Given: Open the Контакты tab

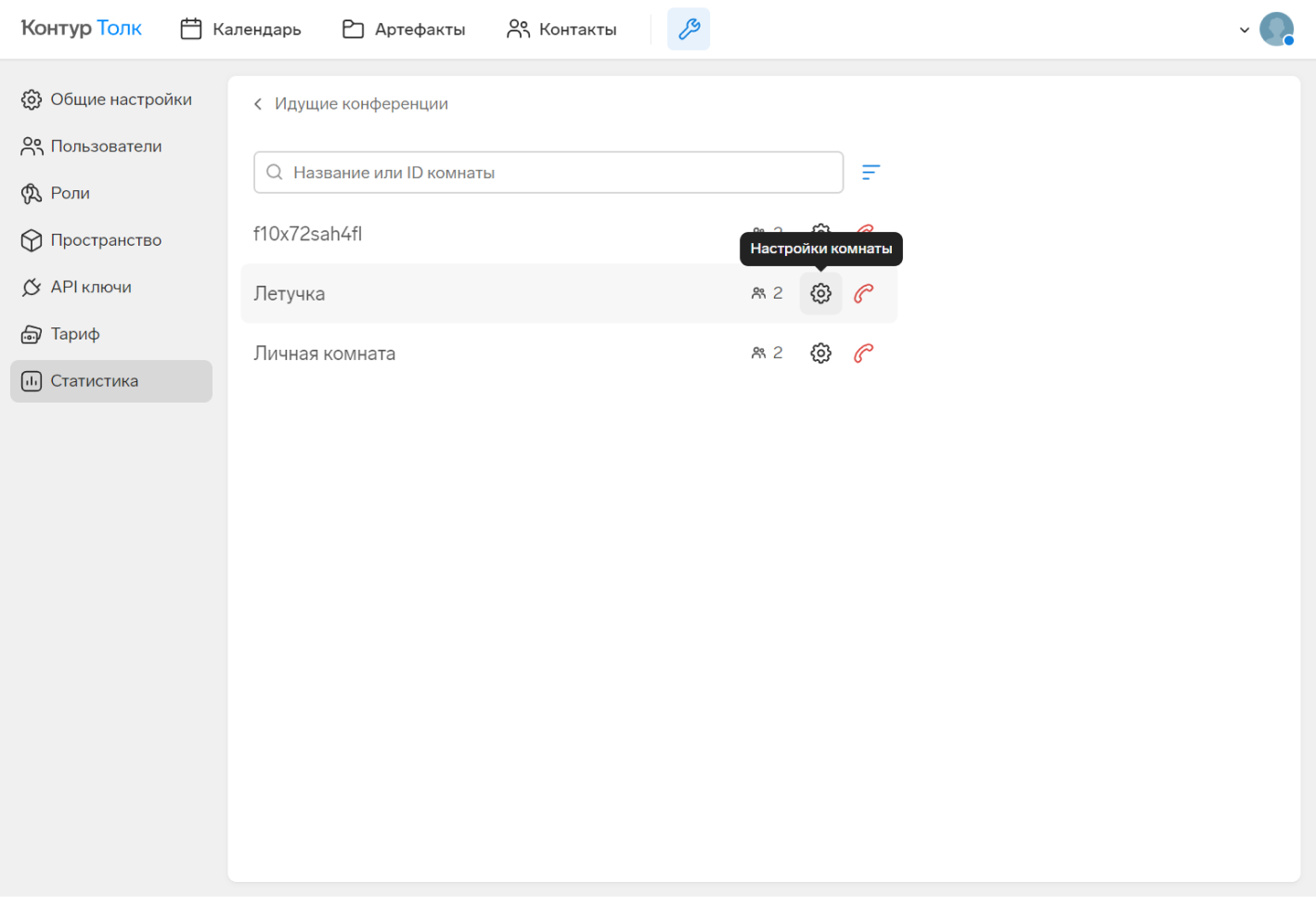Looking at the screenshot, I should pyautogui.click(x=561, y=30).
